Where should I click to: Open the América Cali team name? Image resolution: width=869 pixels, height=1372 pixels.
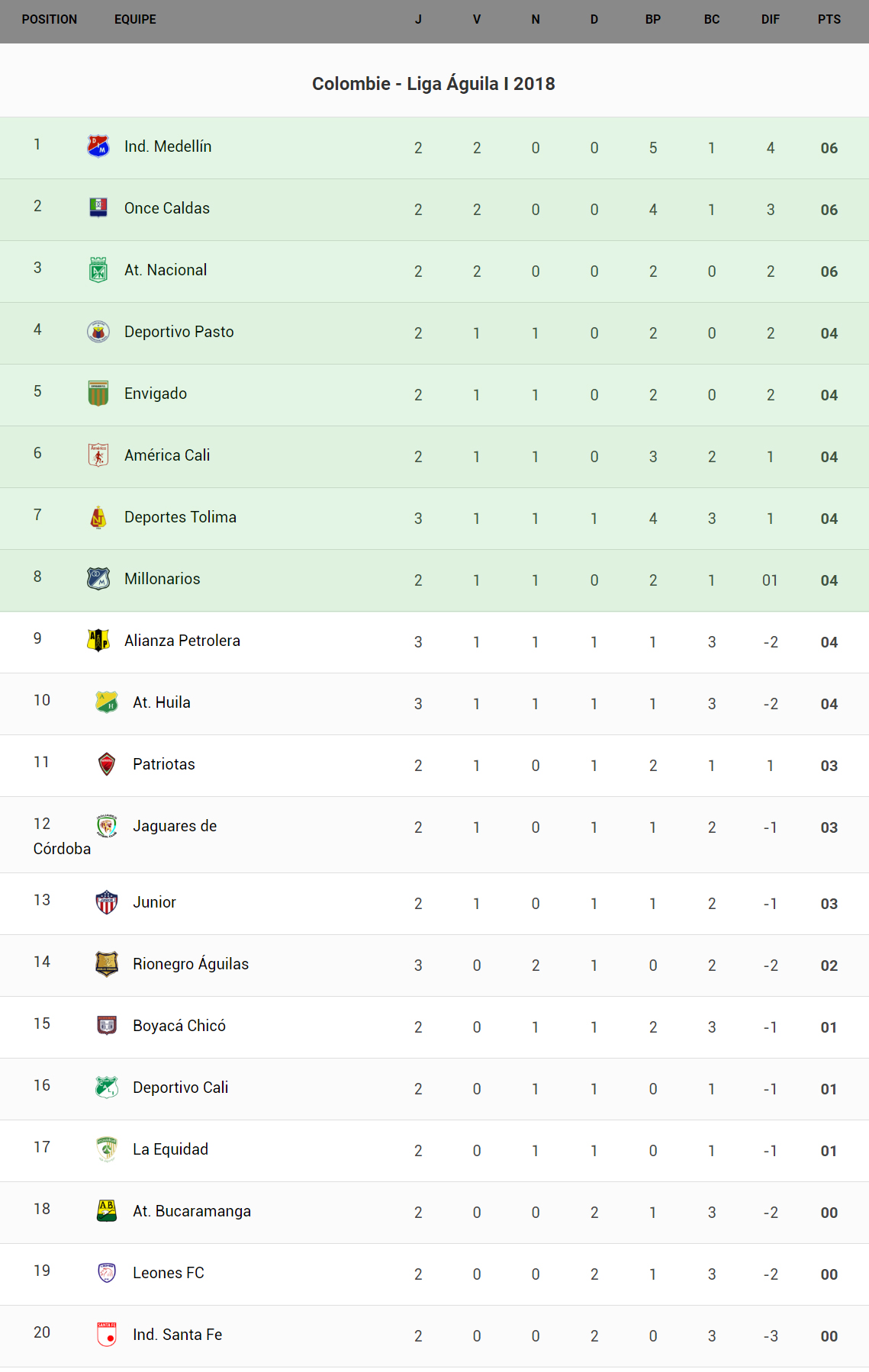pyautogui.click(x=167, y=455)
